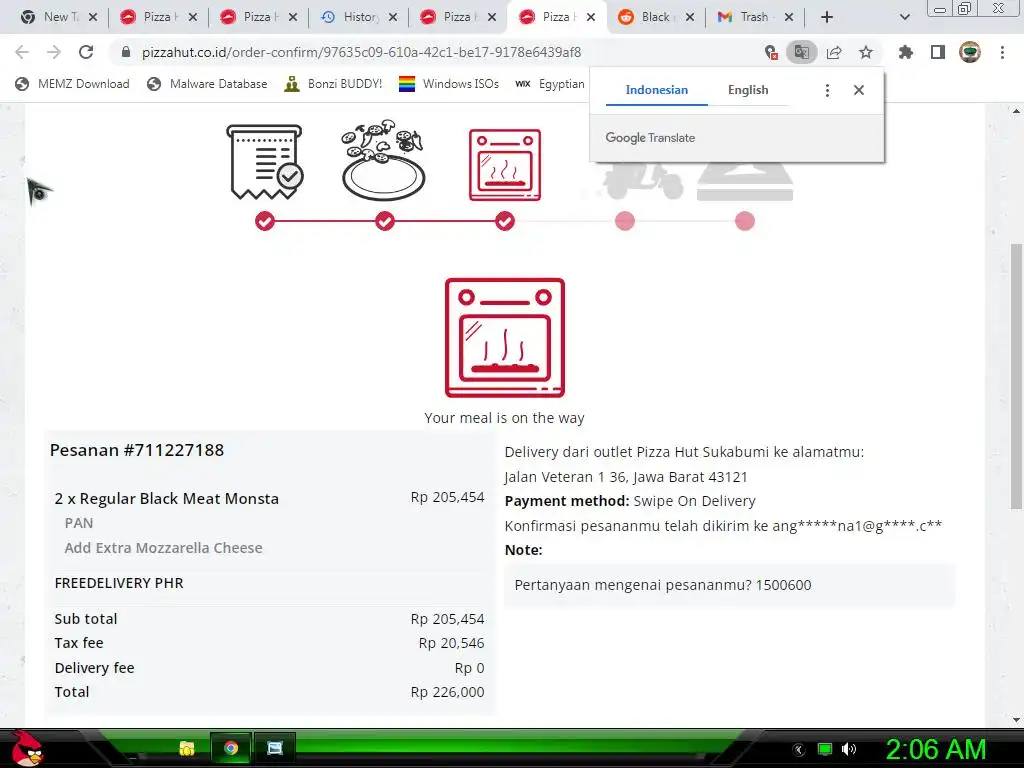Close the Google Translate popup

point(859,90)
